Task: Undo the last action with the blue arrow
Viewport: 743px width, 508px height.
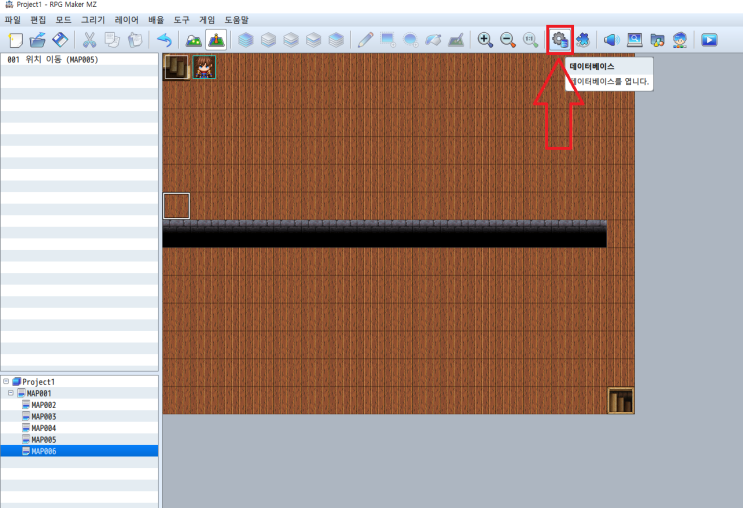Action: pos(164,40)
